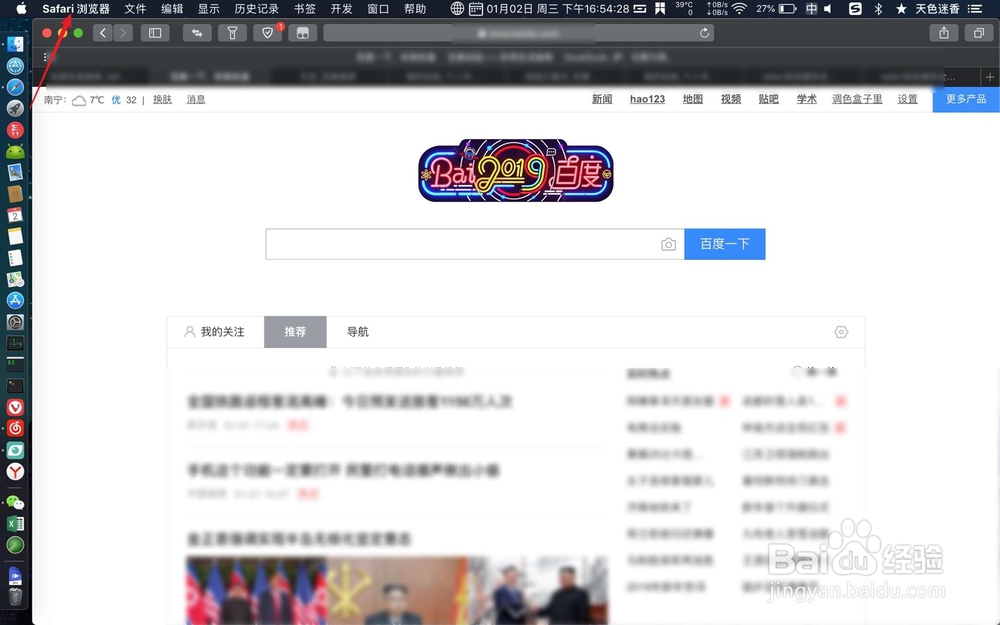Click the Bluetooth icon in the menu bar
1000x625 pixels.
878,9
